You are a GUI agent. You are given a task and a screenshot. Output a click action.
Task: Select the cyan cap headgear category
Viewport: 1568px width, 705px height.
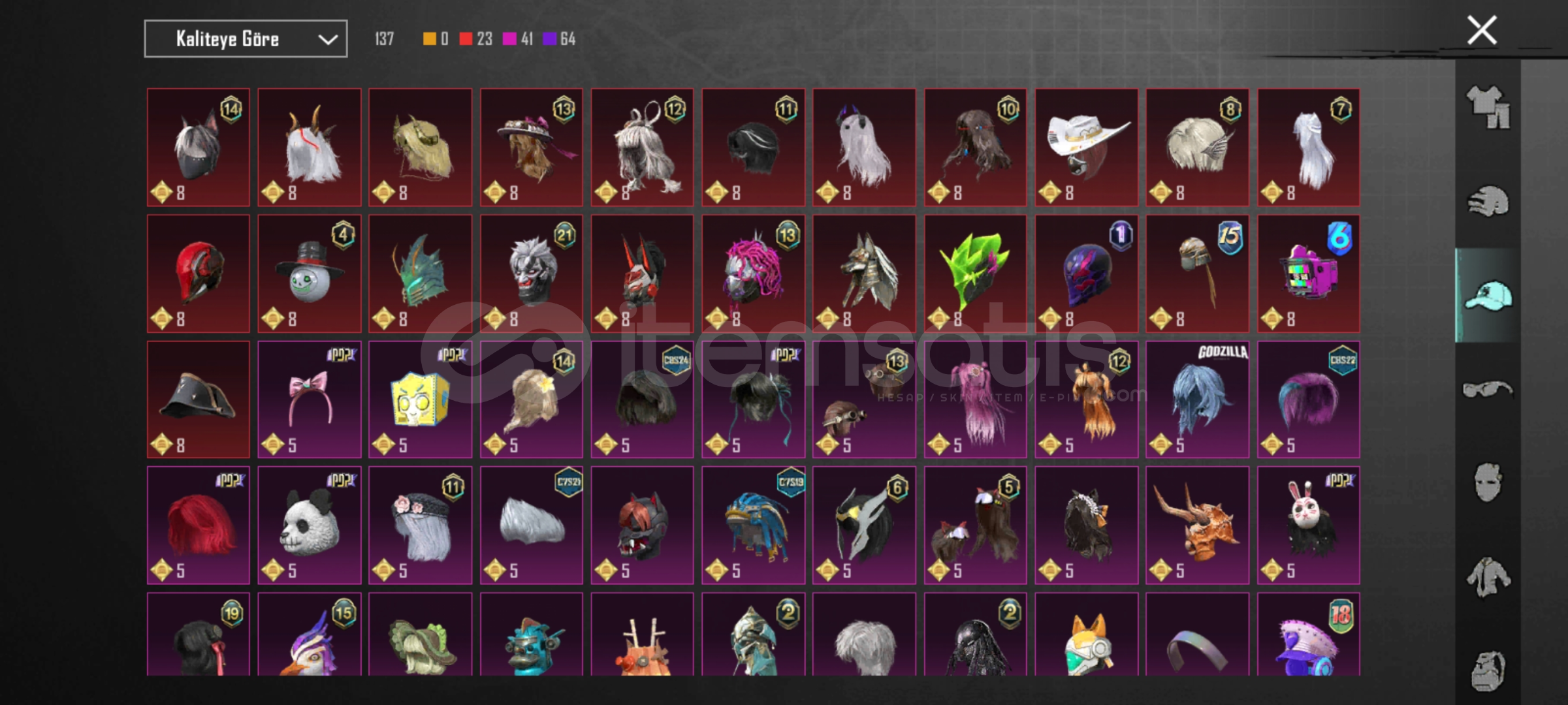(x=1488, y=296)
